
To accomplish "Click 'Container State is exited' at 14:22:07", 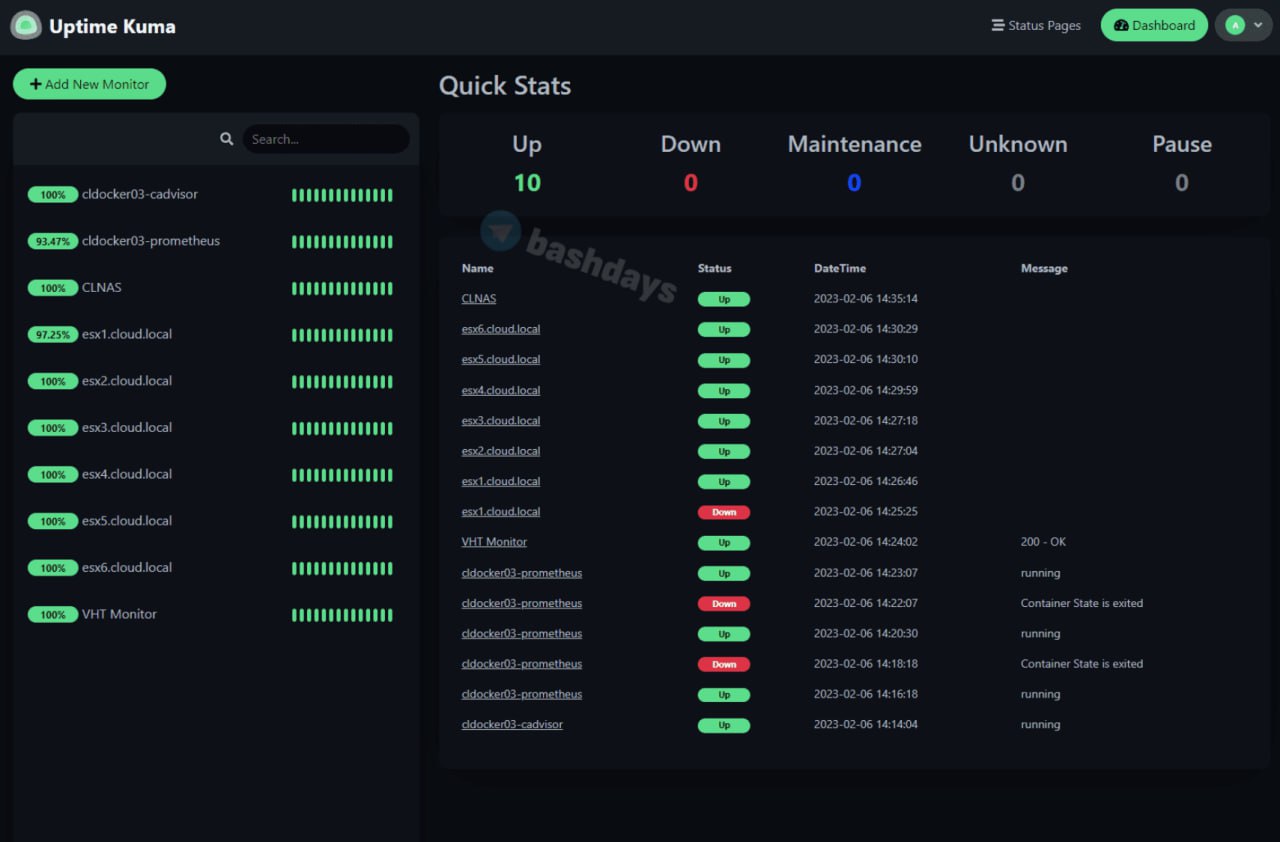I will point(1082,603).
